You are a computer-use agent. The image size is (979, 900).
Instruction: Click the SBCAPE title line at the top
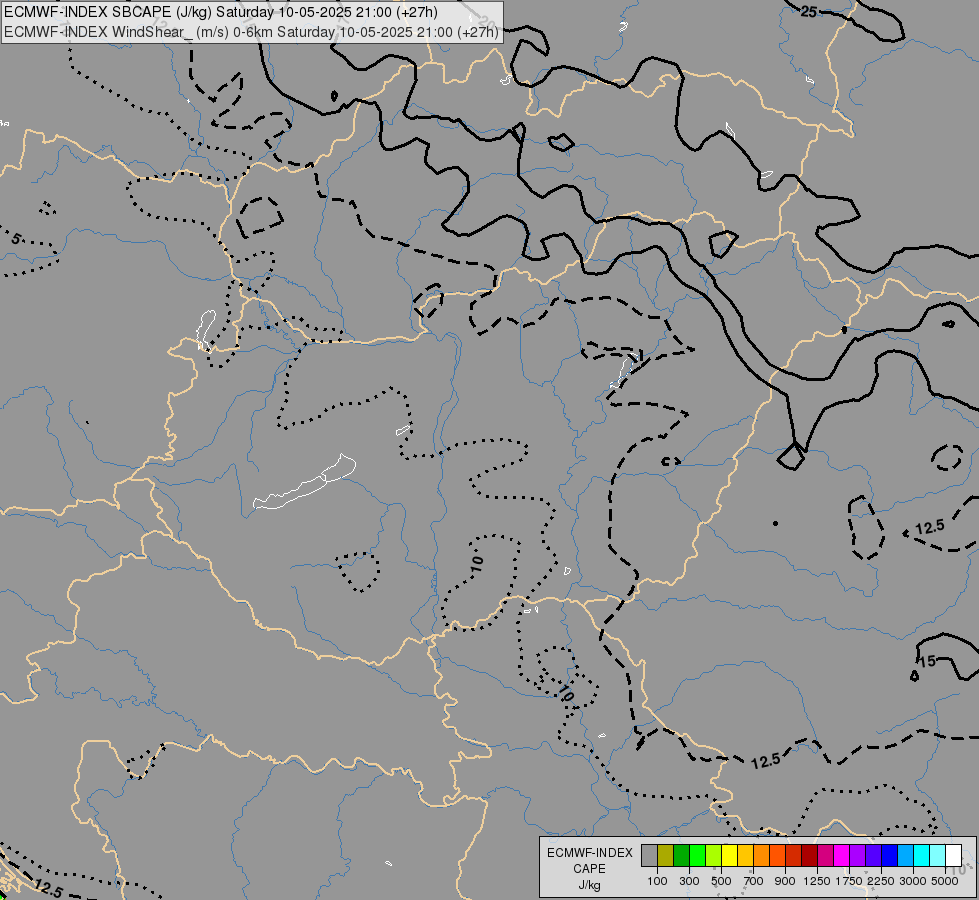coord(220,12)
